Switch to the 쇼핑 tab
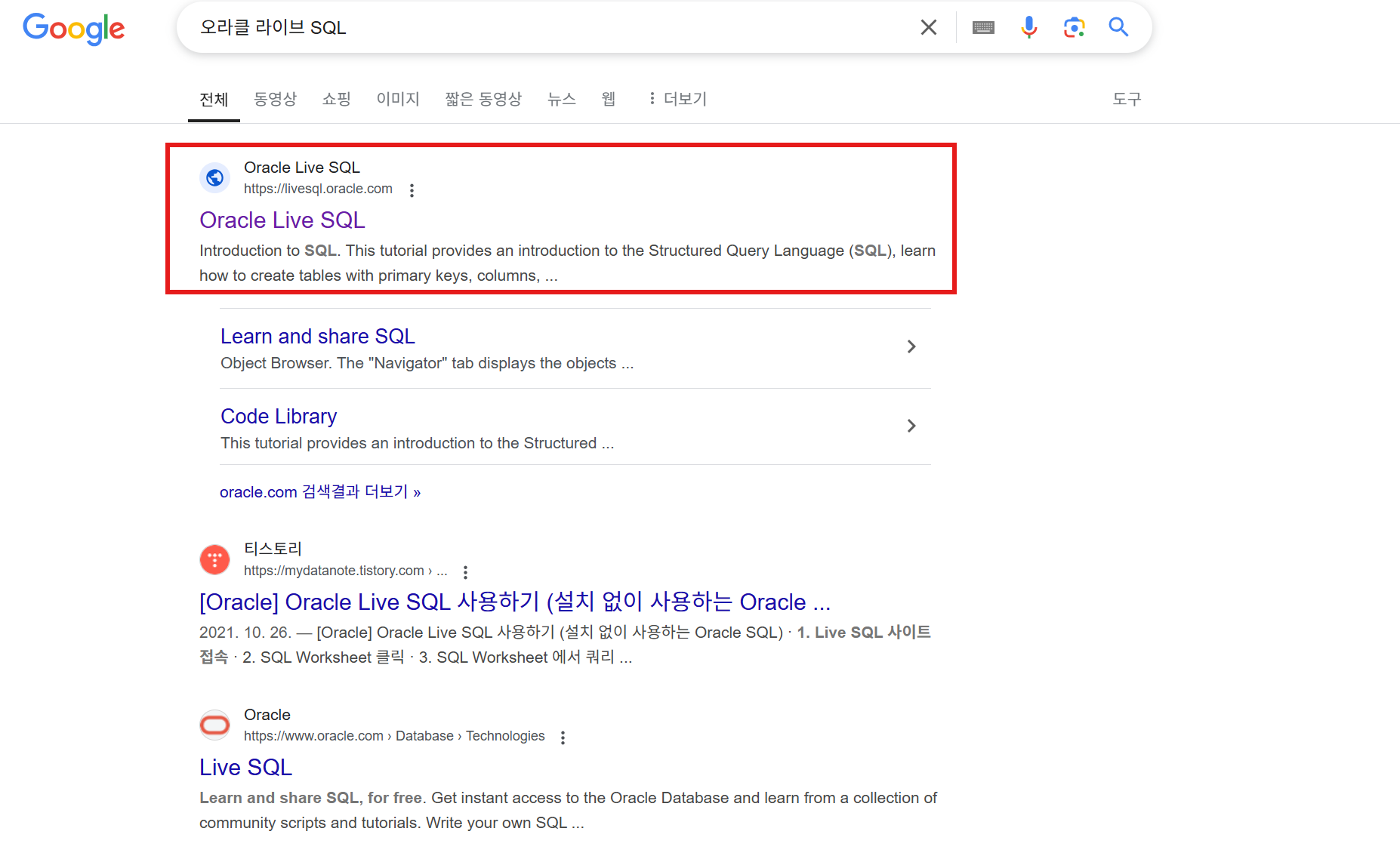The width and height of the screenshot is (1400, 859). (337, 99)
